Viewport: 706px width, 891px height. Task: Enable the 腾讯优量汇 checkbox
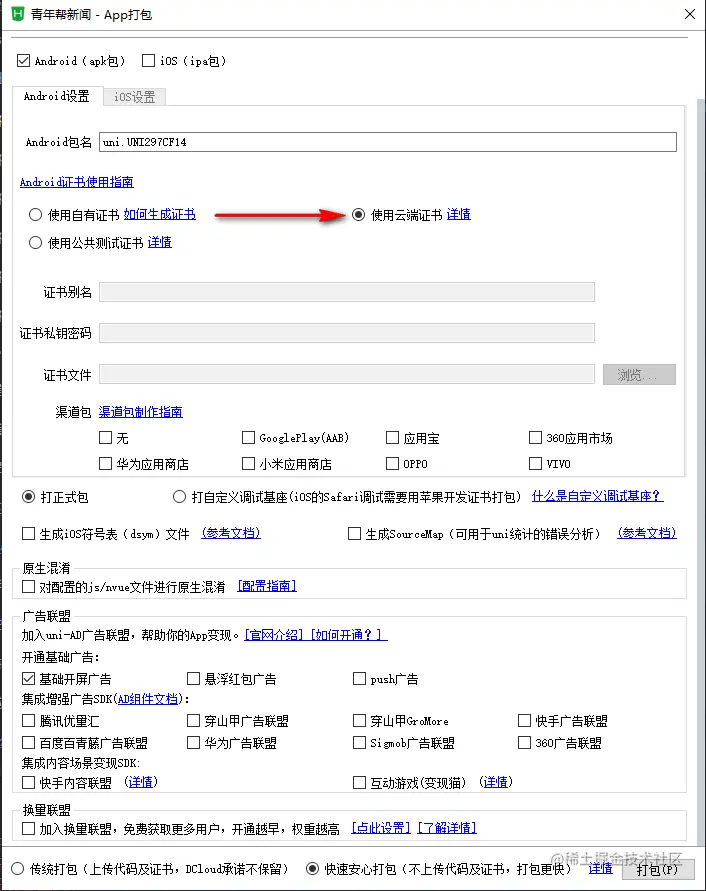tap(28, 721)
